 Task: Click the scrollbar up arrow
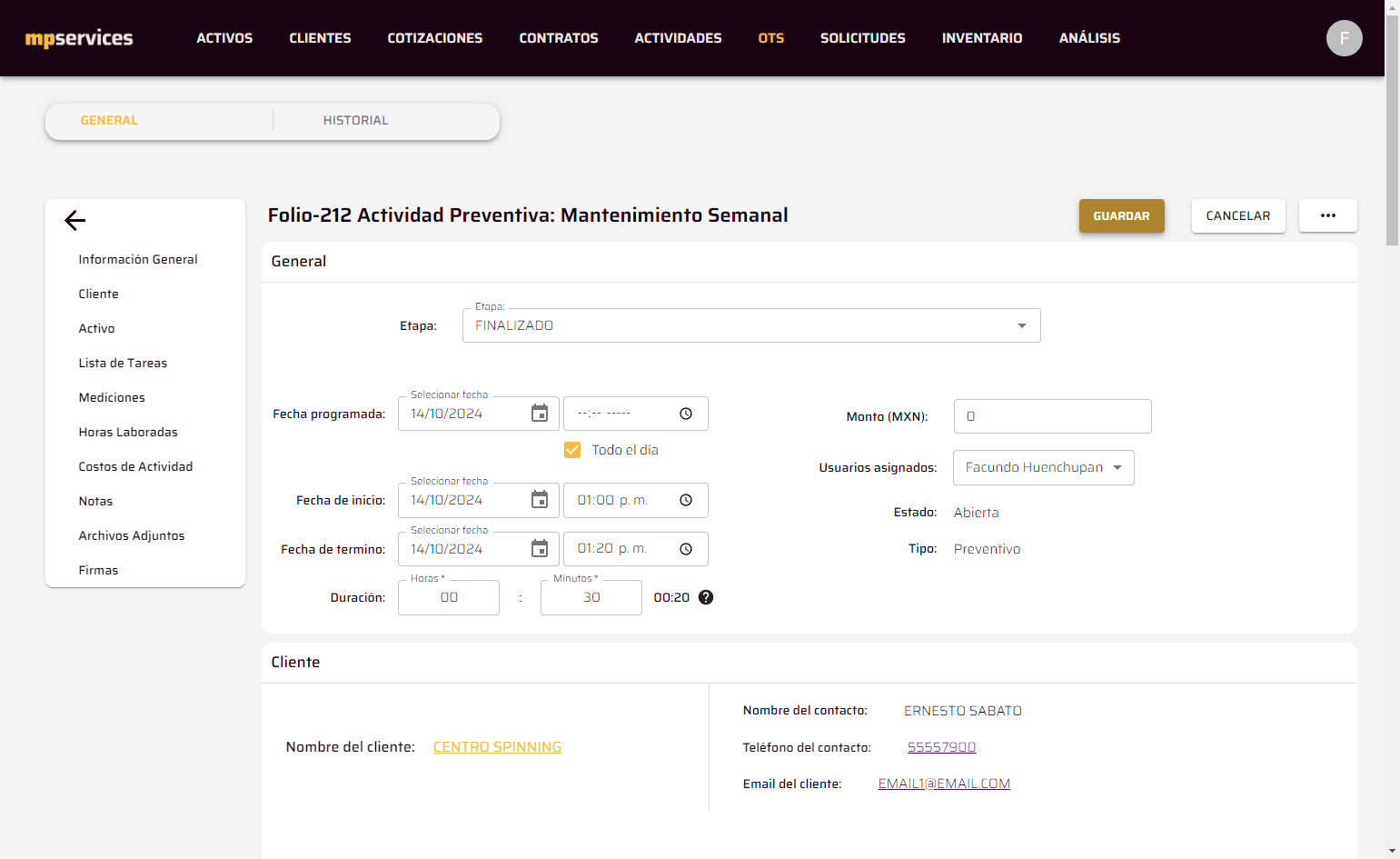pos(1392,7)
